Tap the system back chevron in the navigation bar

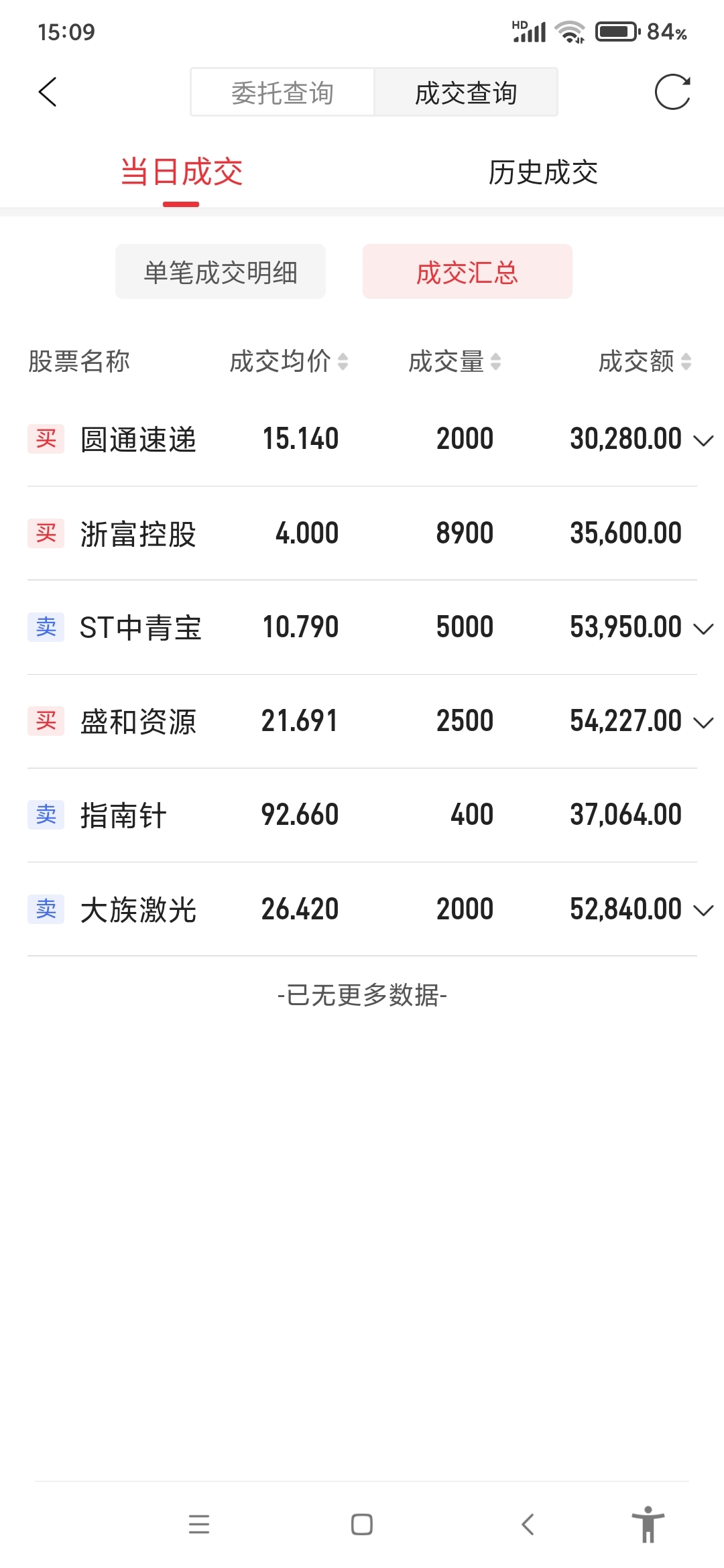point(528,1524)
